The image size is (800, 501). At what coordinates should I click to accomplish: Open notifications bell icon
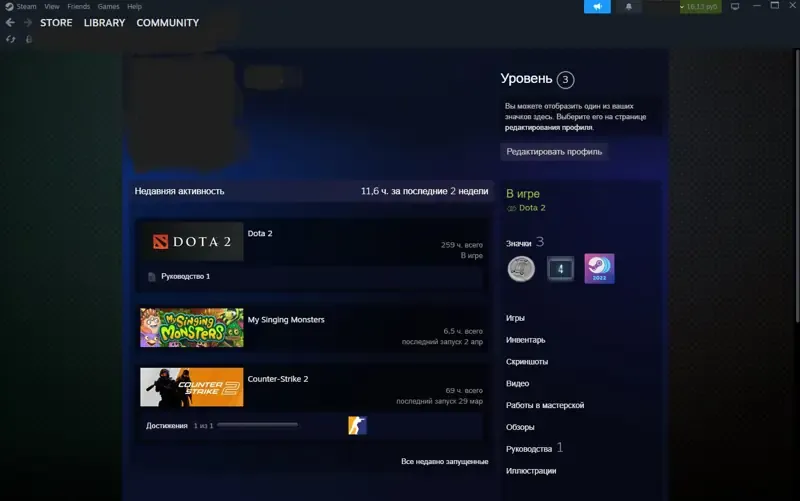629,7
